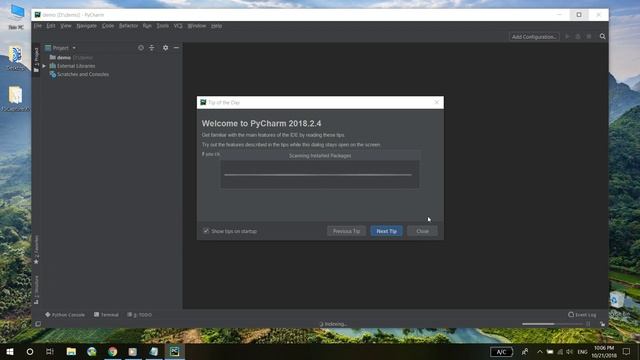This screenshot has height=360, width=640.
Task: Open the Window menu
Action: (197, 26)
